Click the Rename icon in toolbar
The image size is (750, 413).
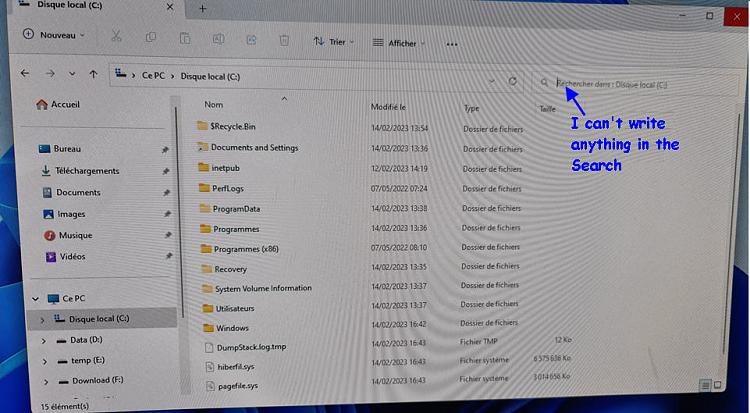click(x=218, y=39)
